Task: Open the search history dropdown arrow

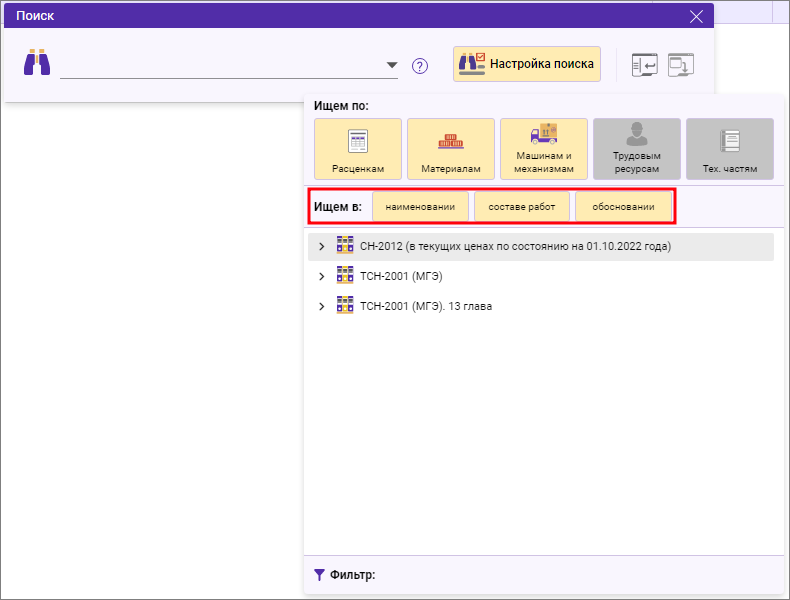Action: [x=392, y=66]
